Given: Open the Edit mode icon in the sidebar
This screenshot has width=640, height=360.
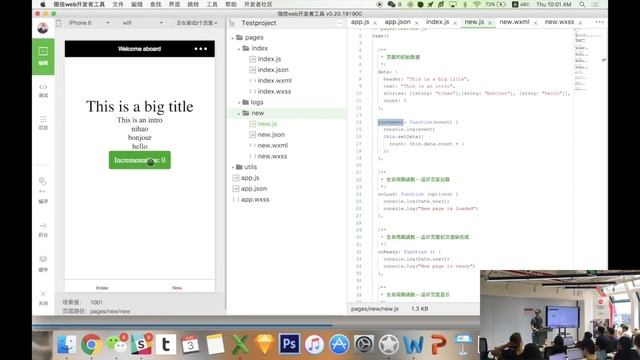Looking at the screenshot, I should pyautogui.click(x=43, y=56).
